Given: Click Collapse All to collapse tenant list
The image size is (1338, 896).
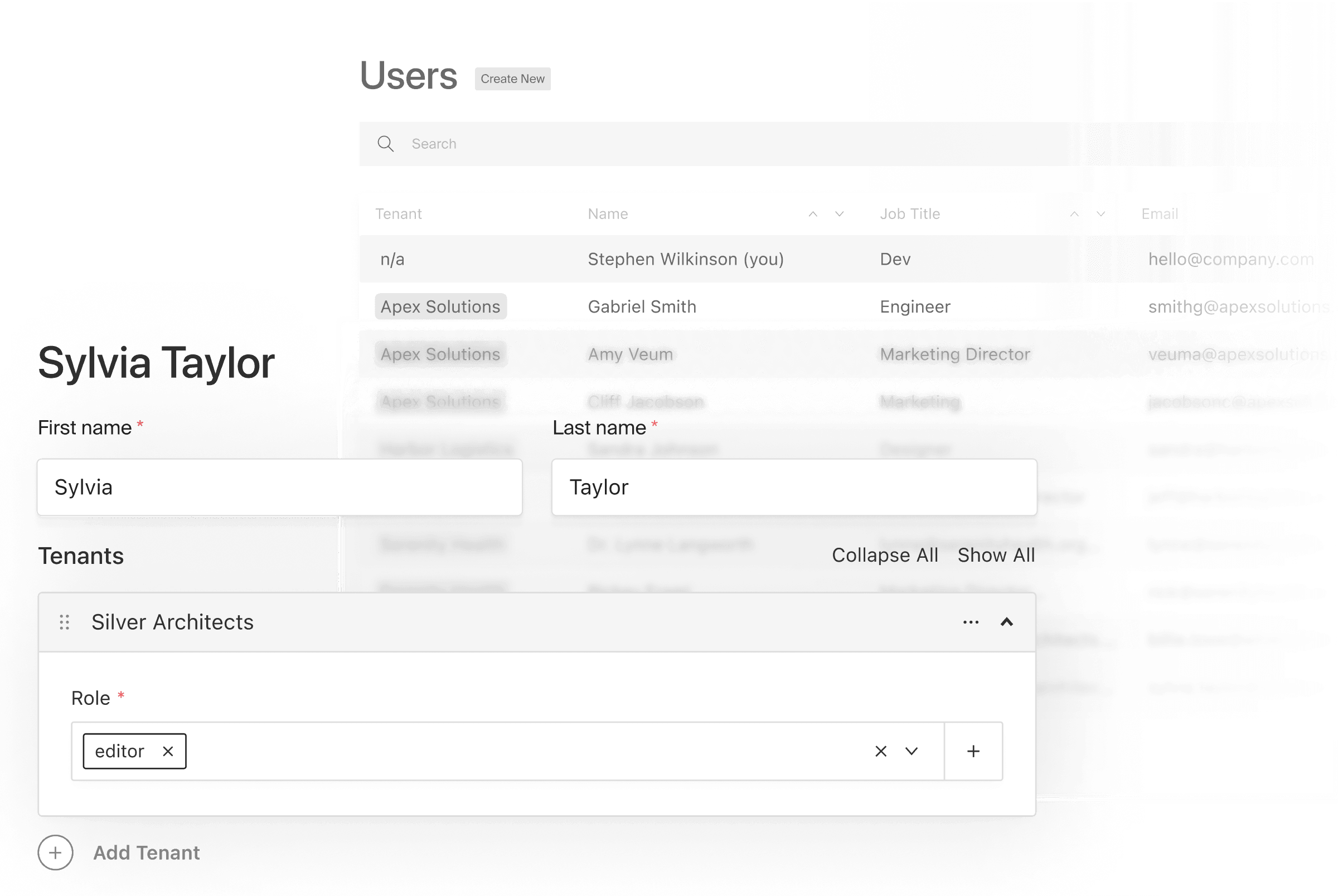Looking at the screenshot, I should (x=884, y=555).
